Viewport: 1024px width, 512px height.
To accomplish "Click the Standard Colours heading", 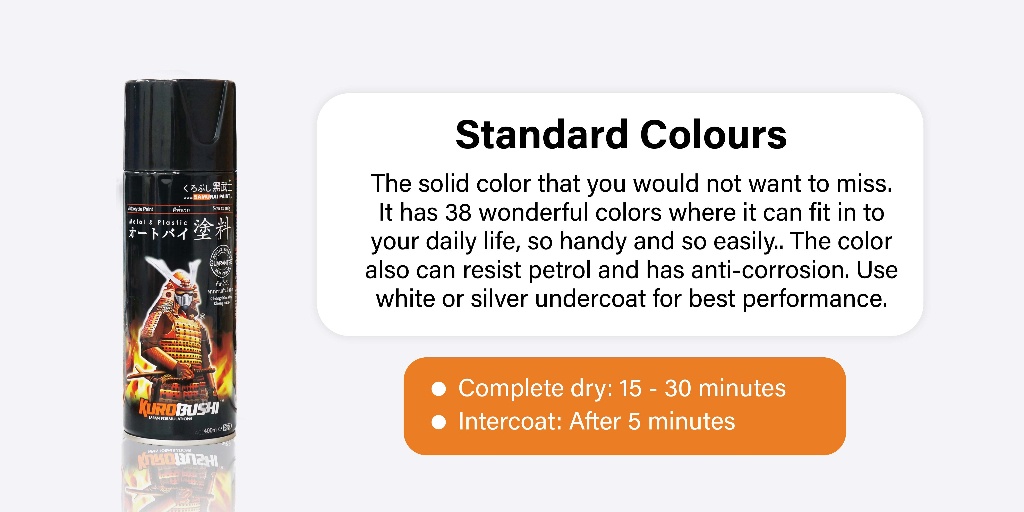I will point(621,135).
